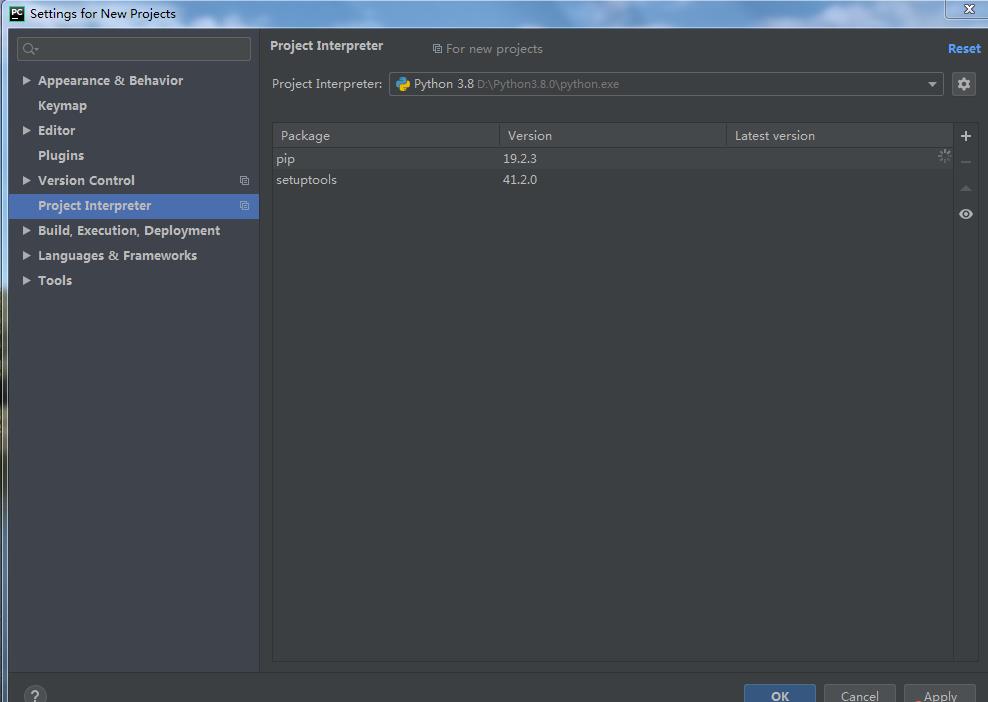The height and width of the screenshot is (702, 988).
Task: Click setuptools version 41.2.0 cell
Action: coord(520,180)
